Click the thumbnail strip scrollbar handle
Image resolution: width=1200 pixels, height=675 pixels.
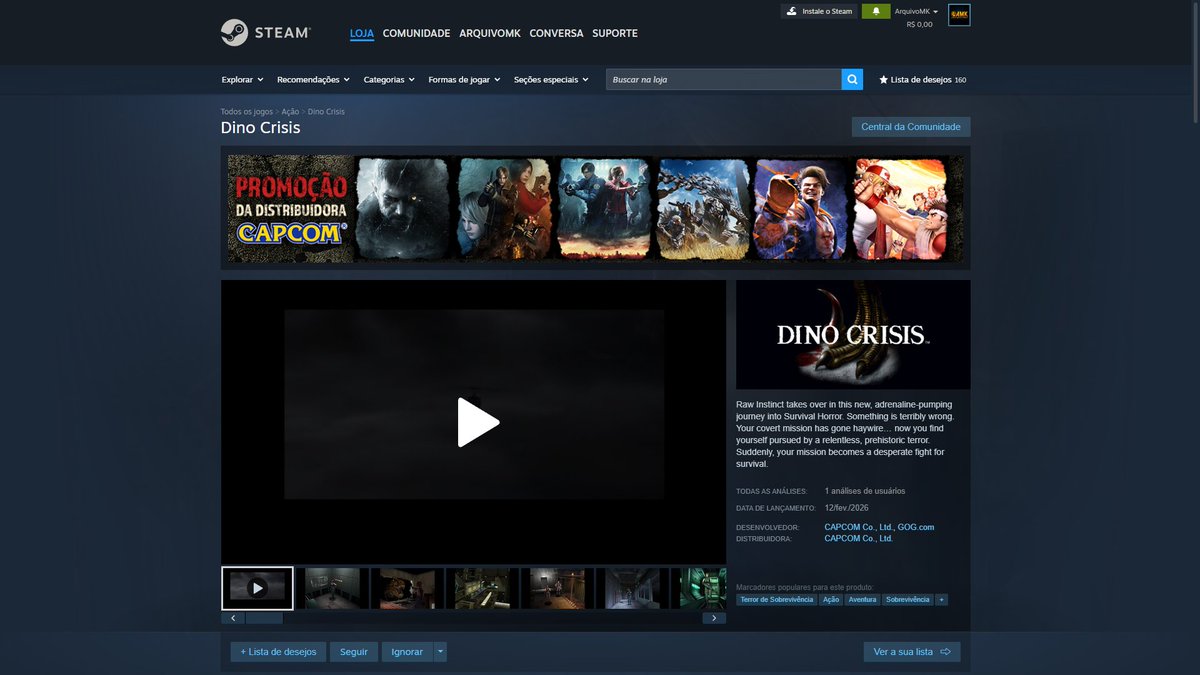pyautogui.click(x=265, y=618)
